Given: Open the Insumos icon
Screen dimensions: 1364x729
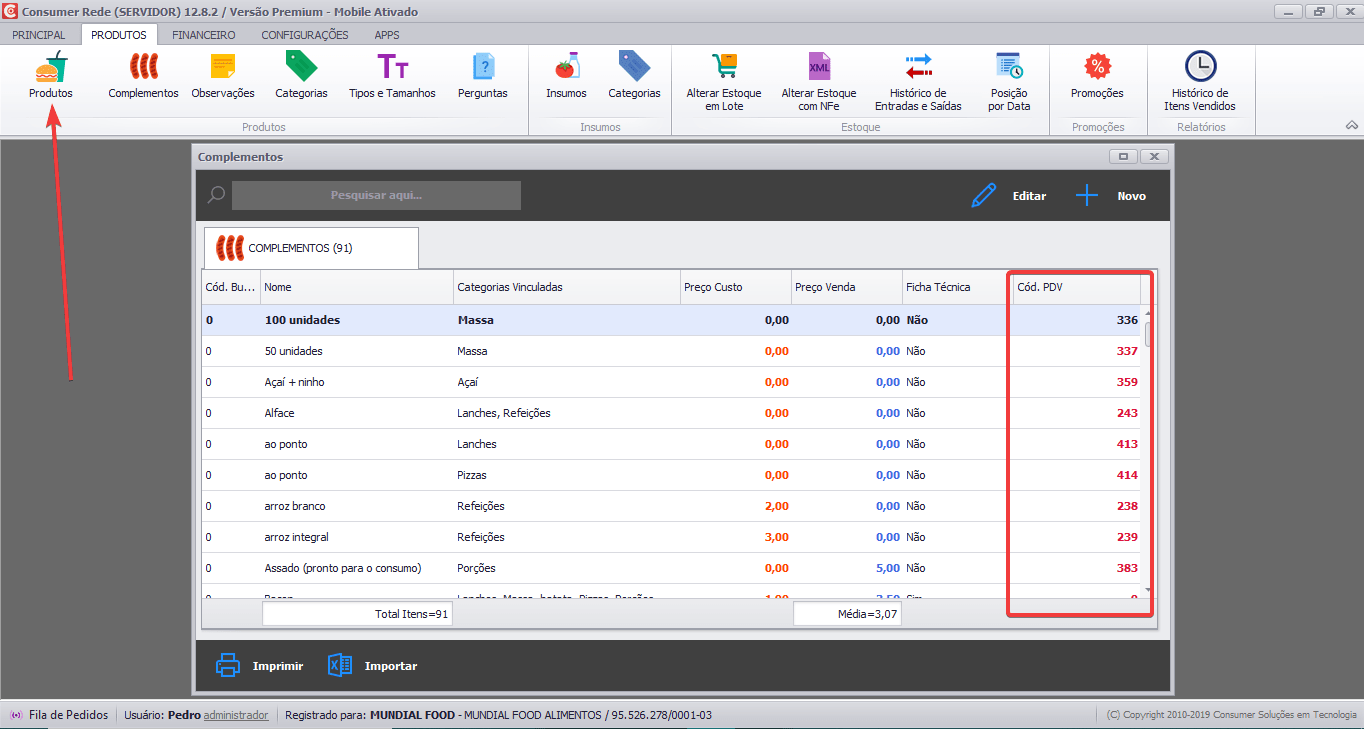Looking at the screenshot, I should [x=567, y=67].
